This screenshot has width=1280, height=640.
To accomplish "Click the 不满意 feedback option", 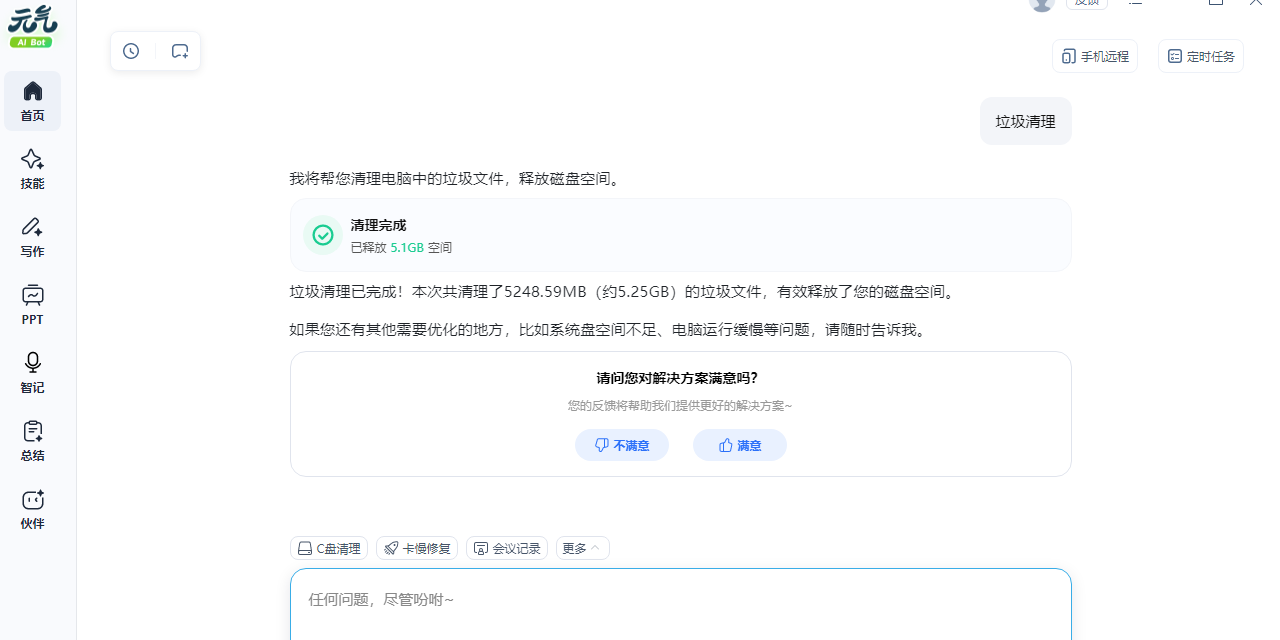I will click(x=622, y=445).
